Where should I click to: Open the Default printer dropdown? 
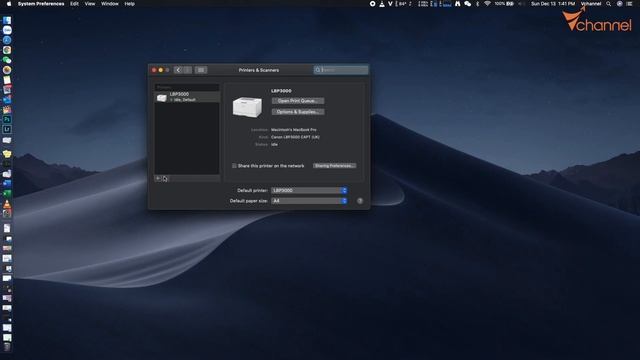point(309,191)
